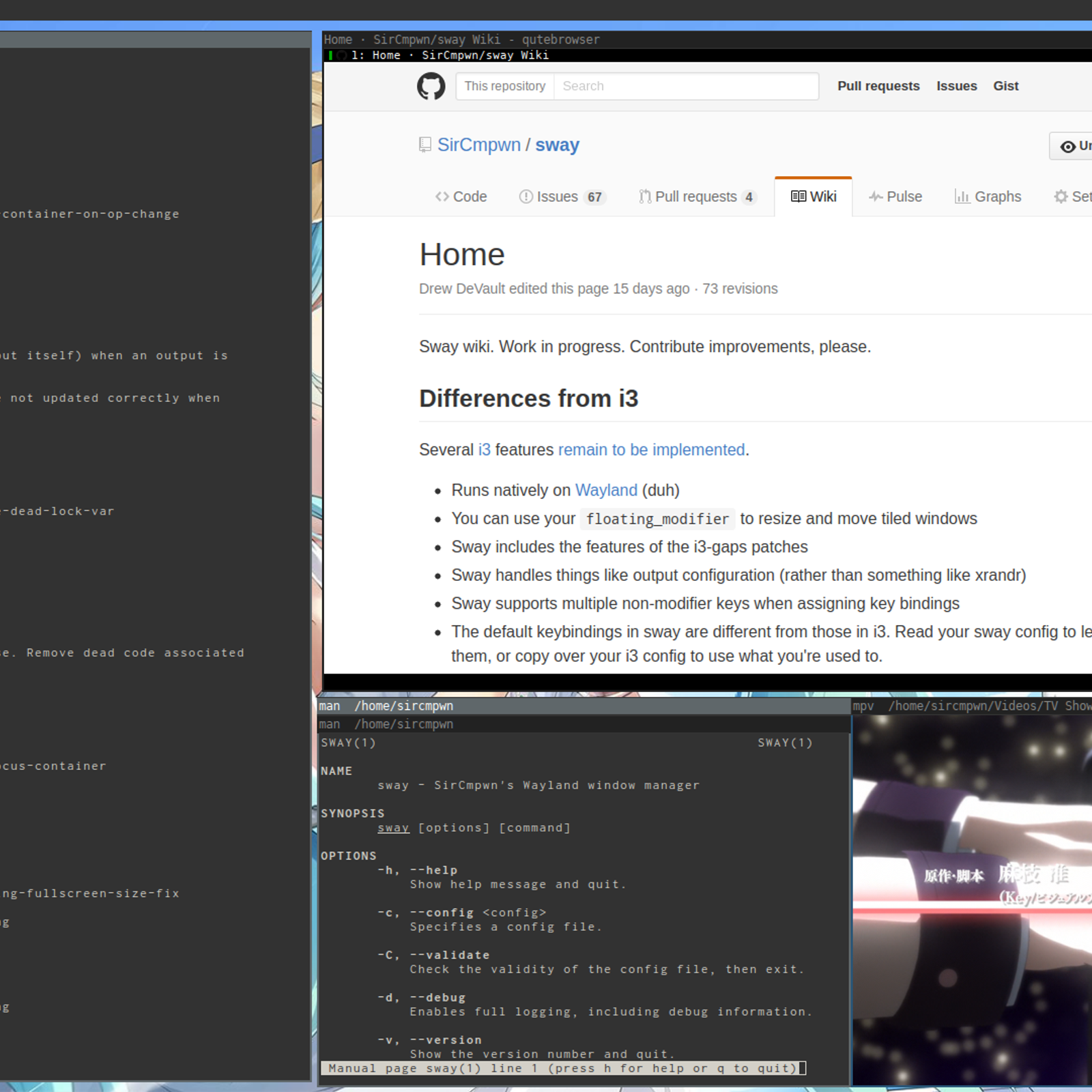The width and height of the screenshot is (1092, 1092).
Task: Toggle the Unwatch eye button
Action: [x=1072, y=146]
